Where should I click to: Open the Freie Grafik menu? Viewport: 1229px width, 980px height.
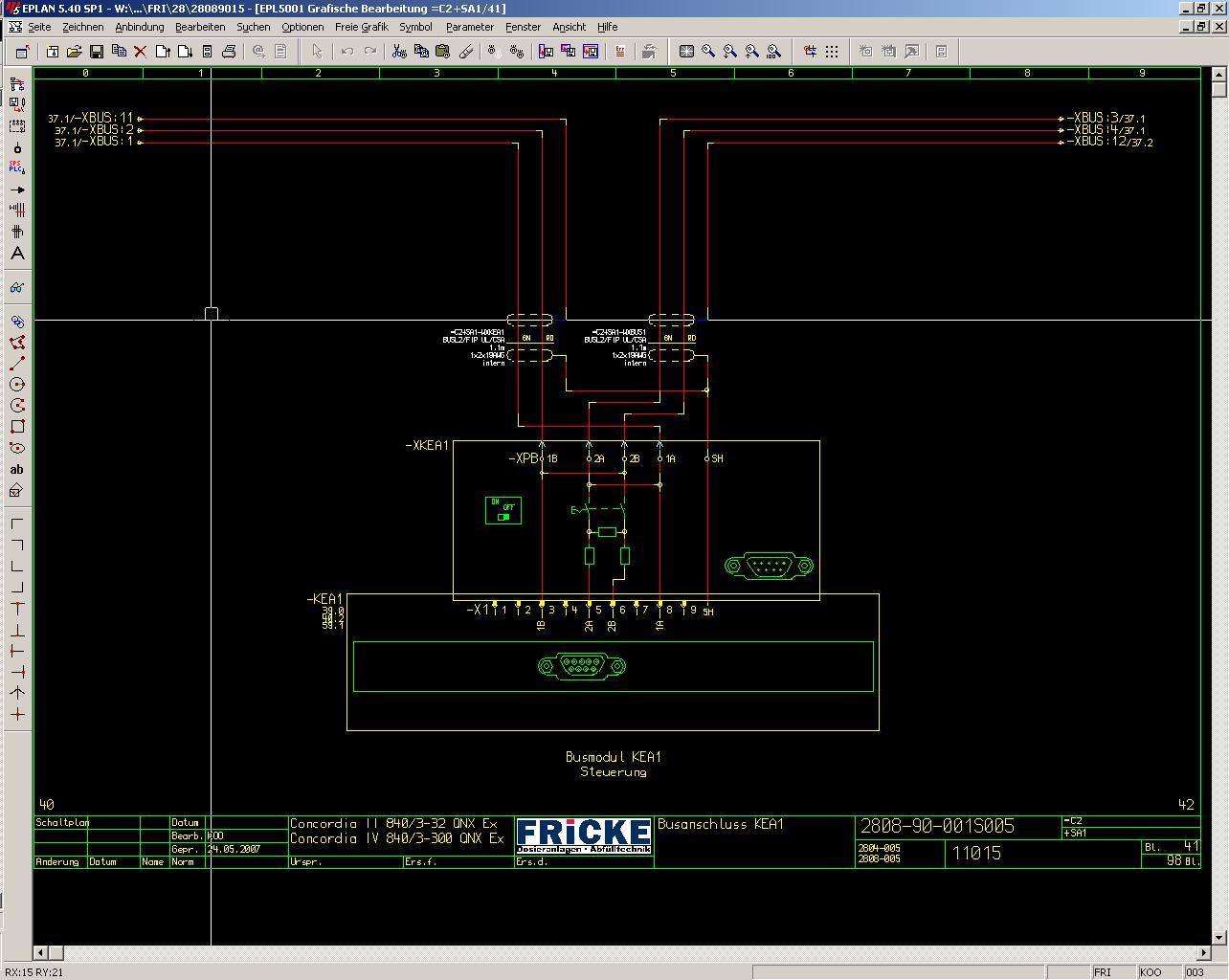coord(362,27)
